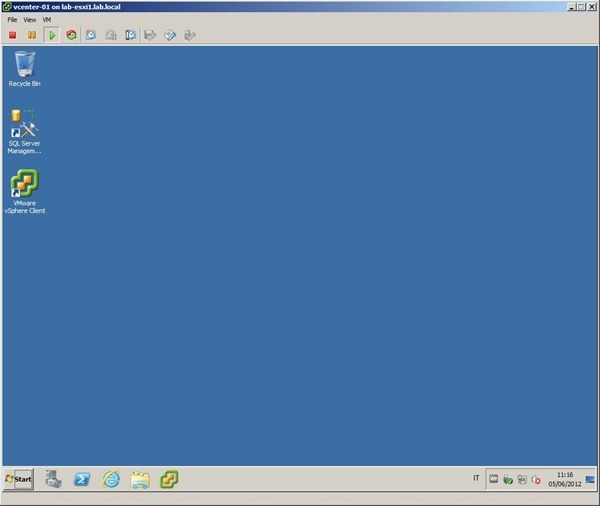
Task: Click the connect CD/DVD device icon
Action: tap(170, 35)
